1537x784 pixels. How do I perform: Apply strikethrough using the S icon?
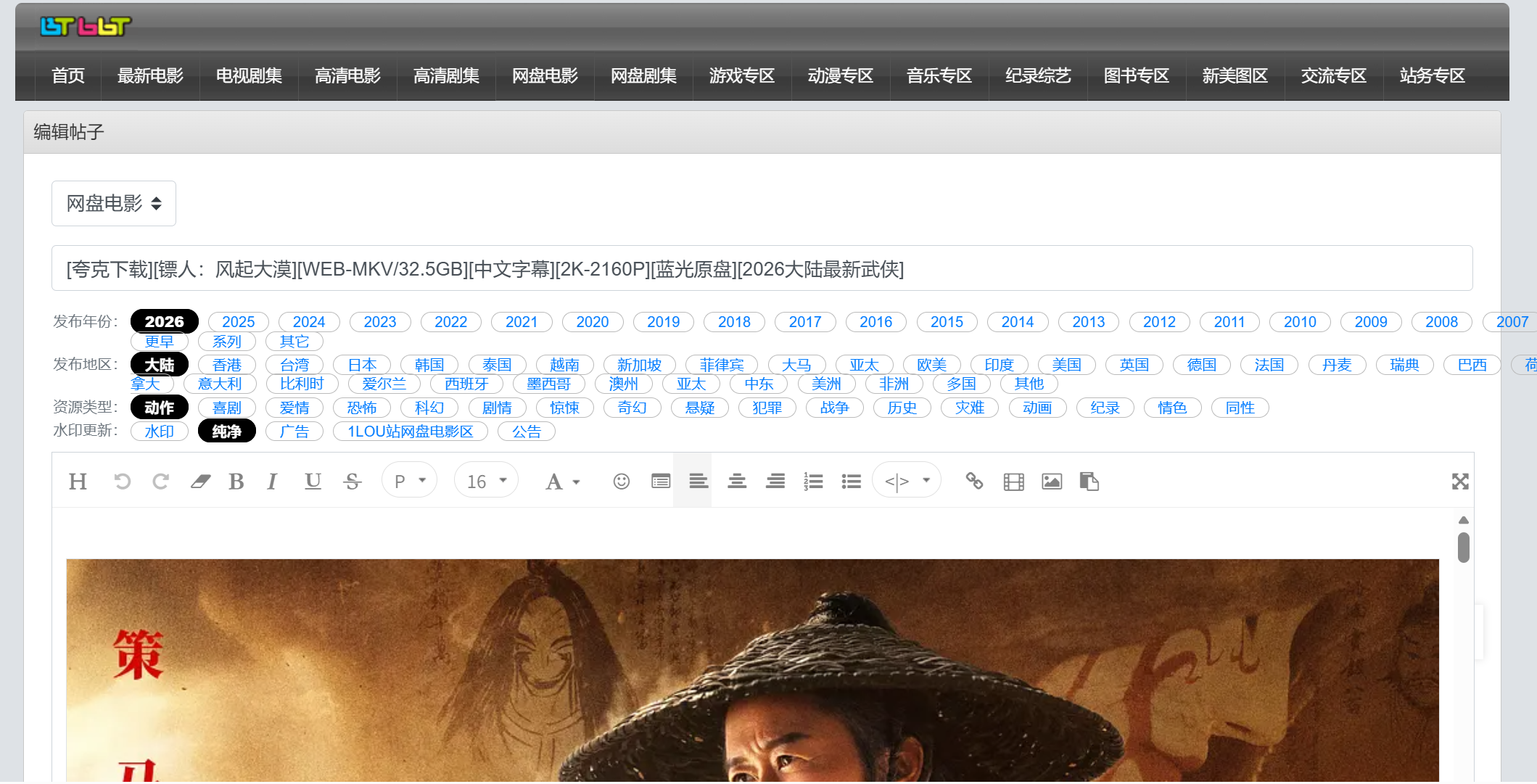click(353, 482)
